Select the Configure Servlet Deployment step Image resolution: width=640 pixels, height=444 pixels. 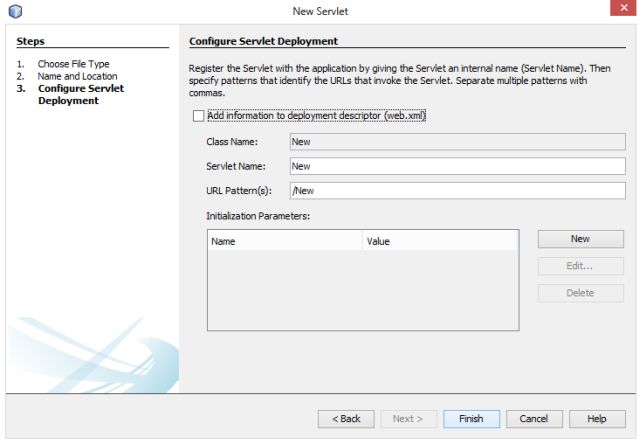tap(80, 94)
